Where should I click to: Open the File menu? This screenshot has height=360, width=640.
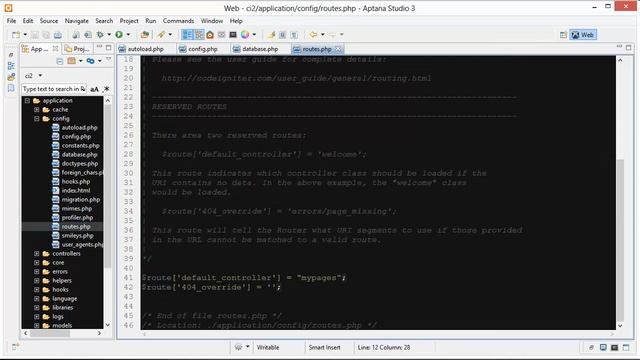click(11, 21)
